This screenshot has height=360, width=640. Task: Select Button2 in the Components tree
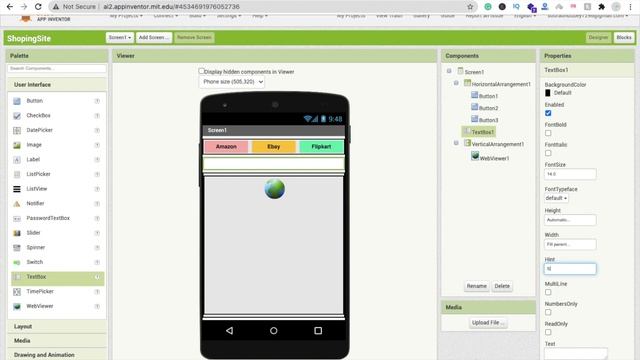pyautogui.click(x=484, y=108)
